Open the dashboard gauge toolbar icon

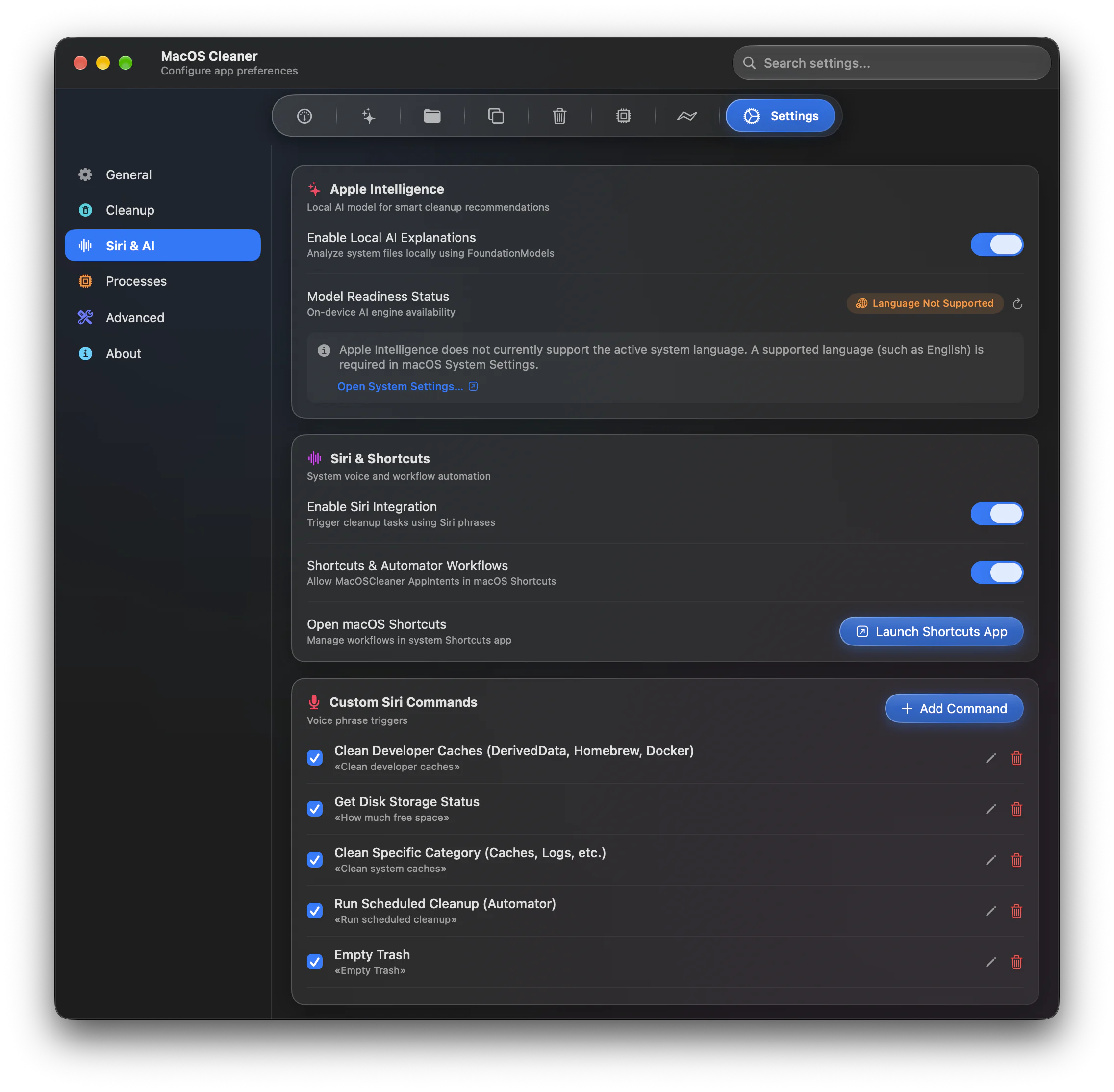coord(304,117)
